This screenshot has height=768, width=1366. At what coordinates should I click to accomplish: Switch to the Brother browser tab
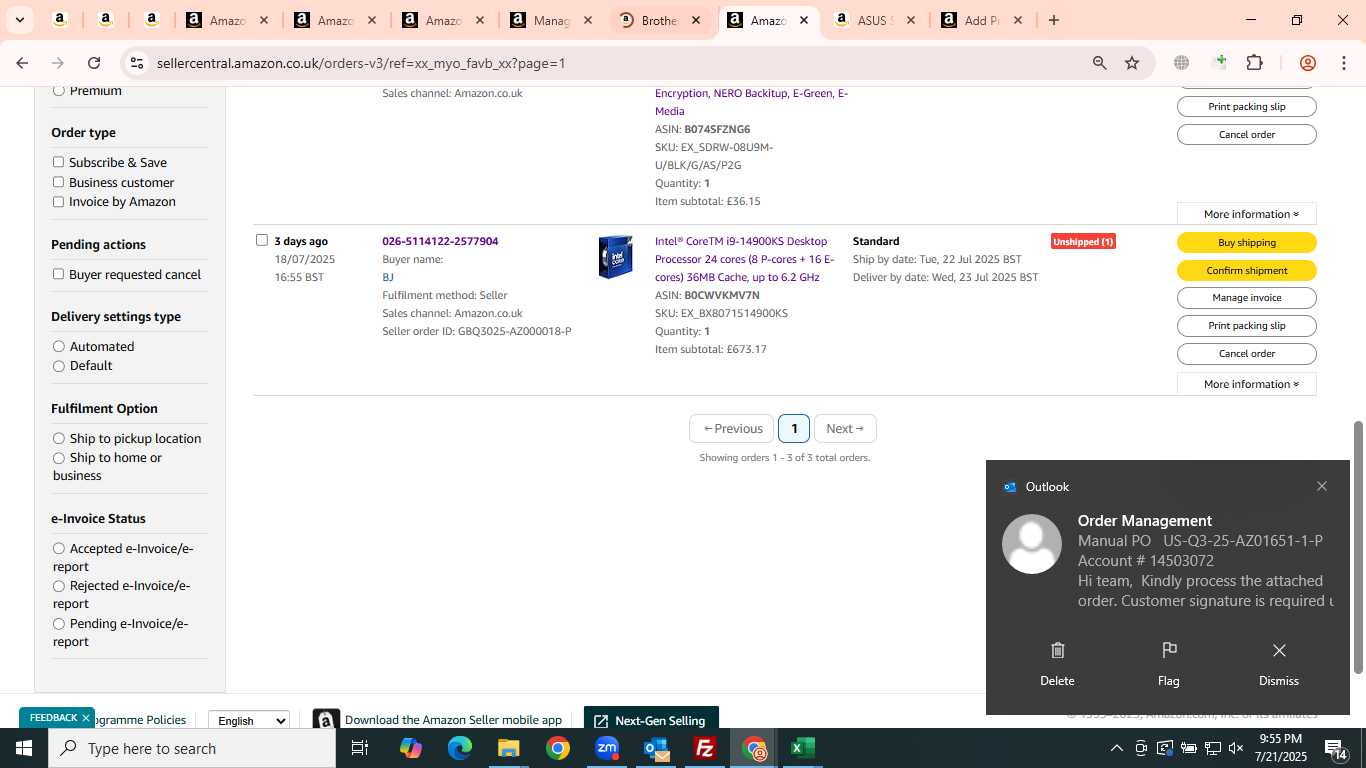point(659,20)
